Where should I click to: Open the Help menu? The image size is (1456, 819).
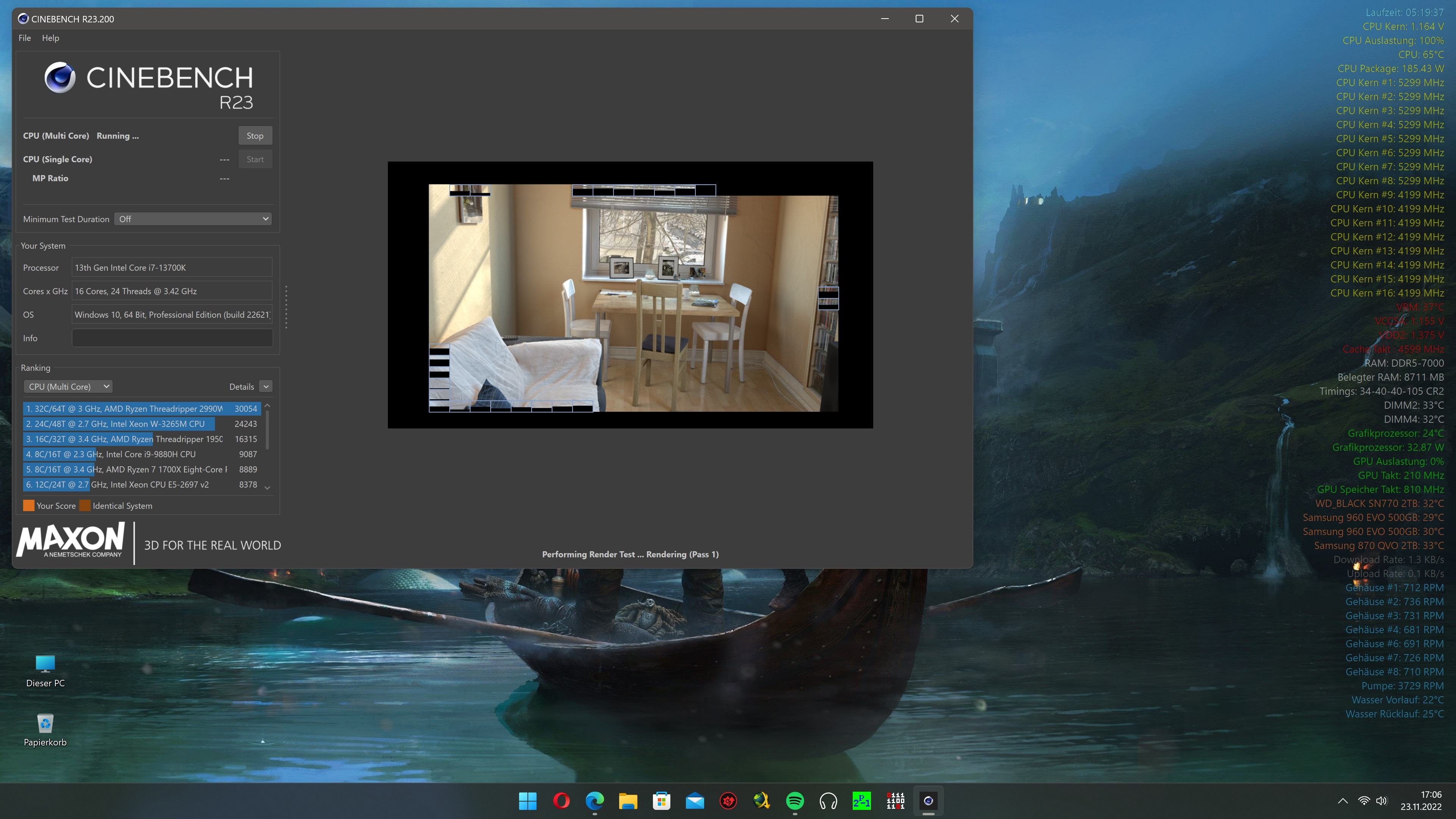click(x=50, y=38)
